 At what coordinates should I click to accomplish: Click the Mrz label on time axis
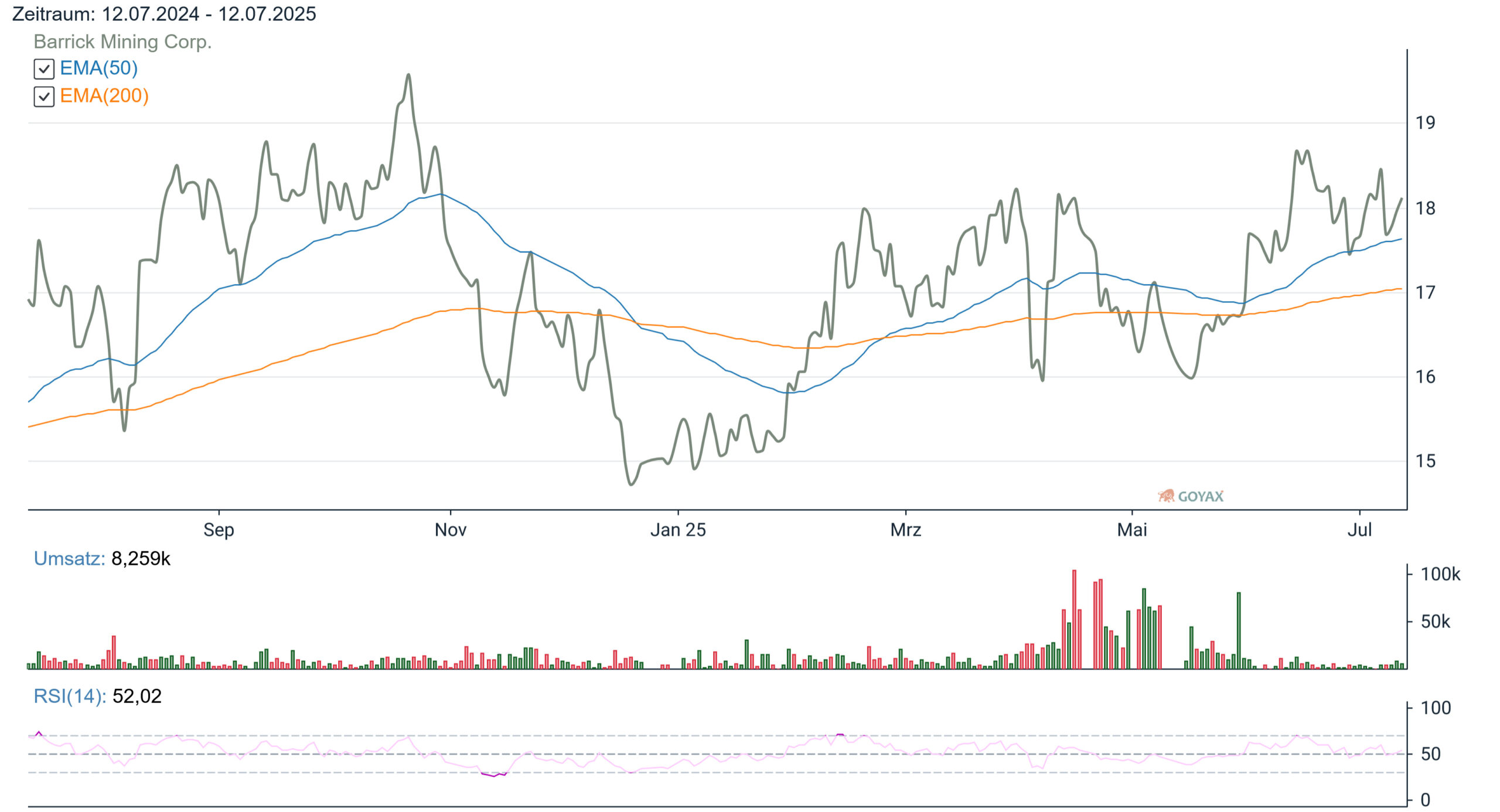pyautogui.click(x=906, y=530)
